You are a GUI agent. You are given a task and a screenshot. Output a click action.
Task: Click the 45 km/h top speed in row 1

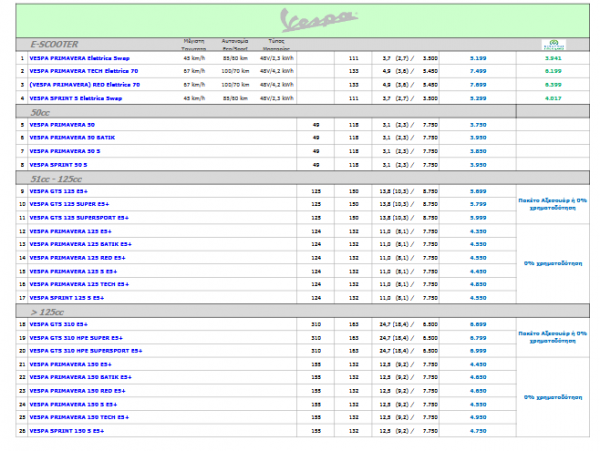[x=194, y=58]
